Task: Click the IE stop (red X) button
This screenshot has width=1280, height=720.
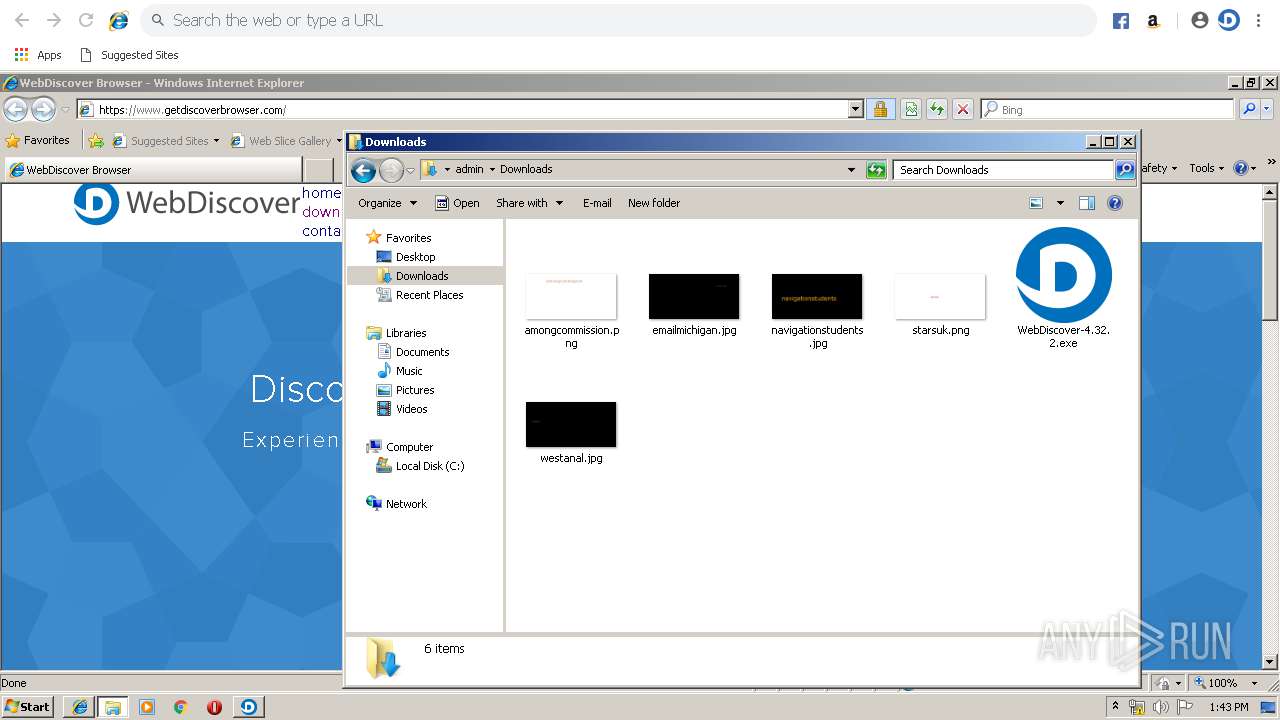Action: [963, 110]
